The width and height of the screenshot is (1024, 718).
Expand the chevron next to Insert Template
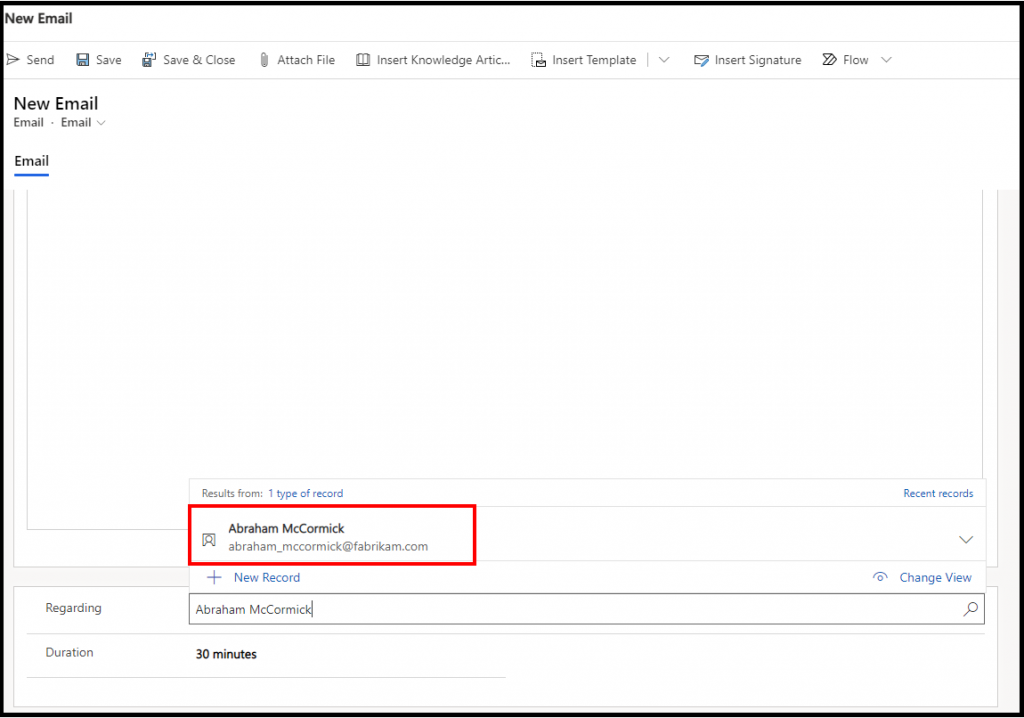[x=663, y=59]
